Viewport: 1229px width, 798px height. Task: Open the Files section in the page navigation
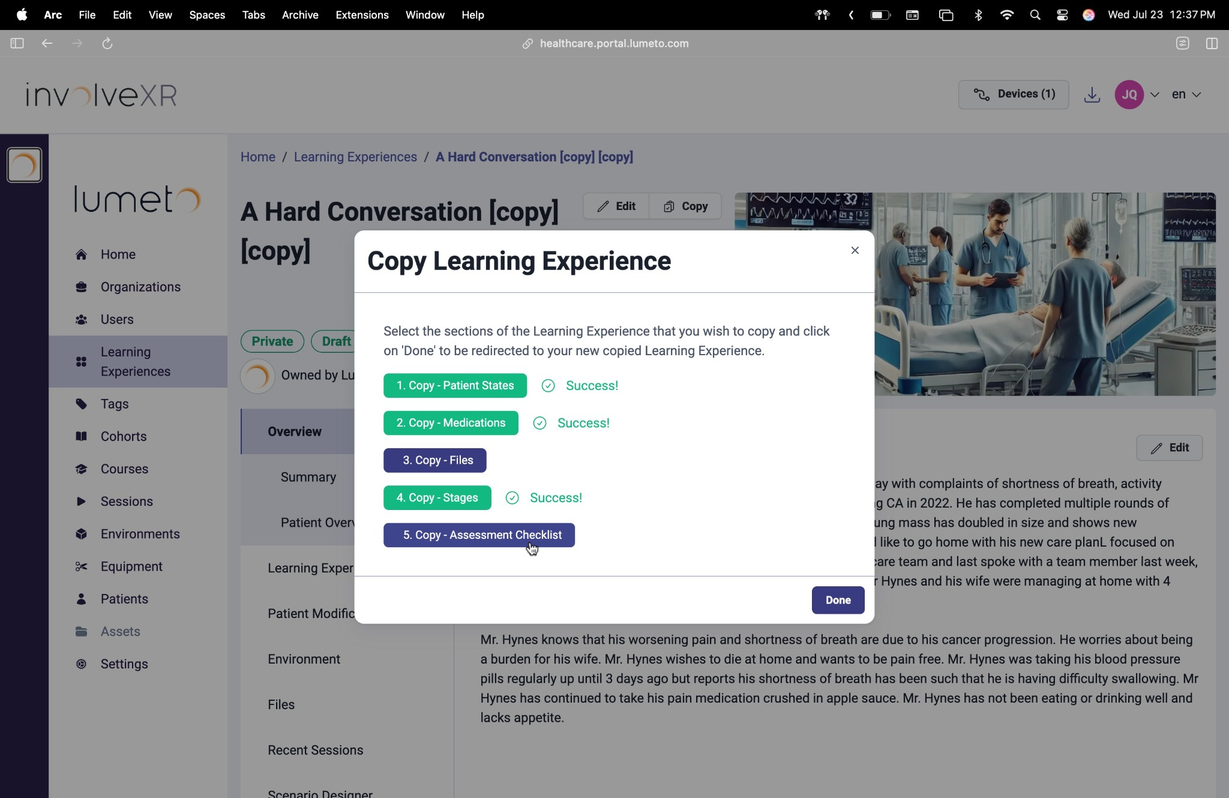281,705
